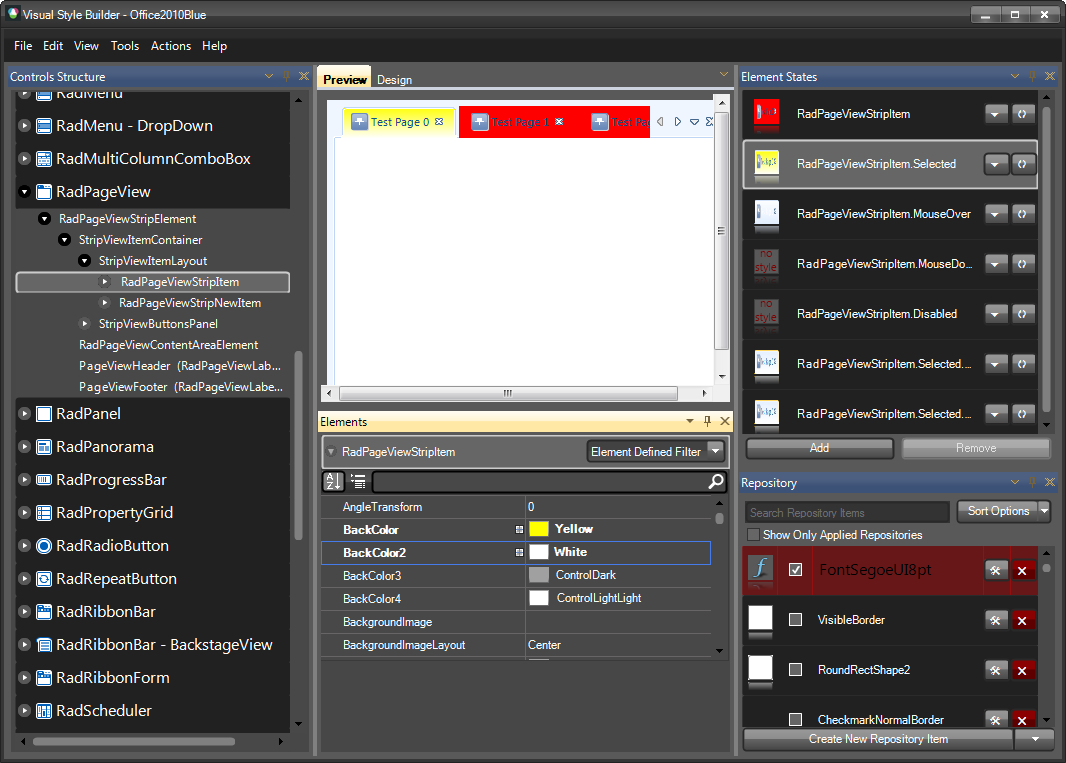Reset the RadPageViewStripItem state

(x=1022, y=114)
